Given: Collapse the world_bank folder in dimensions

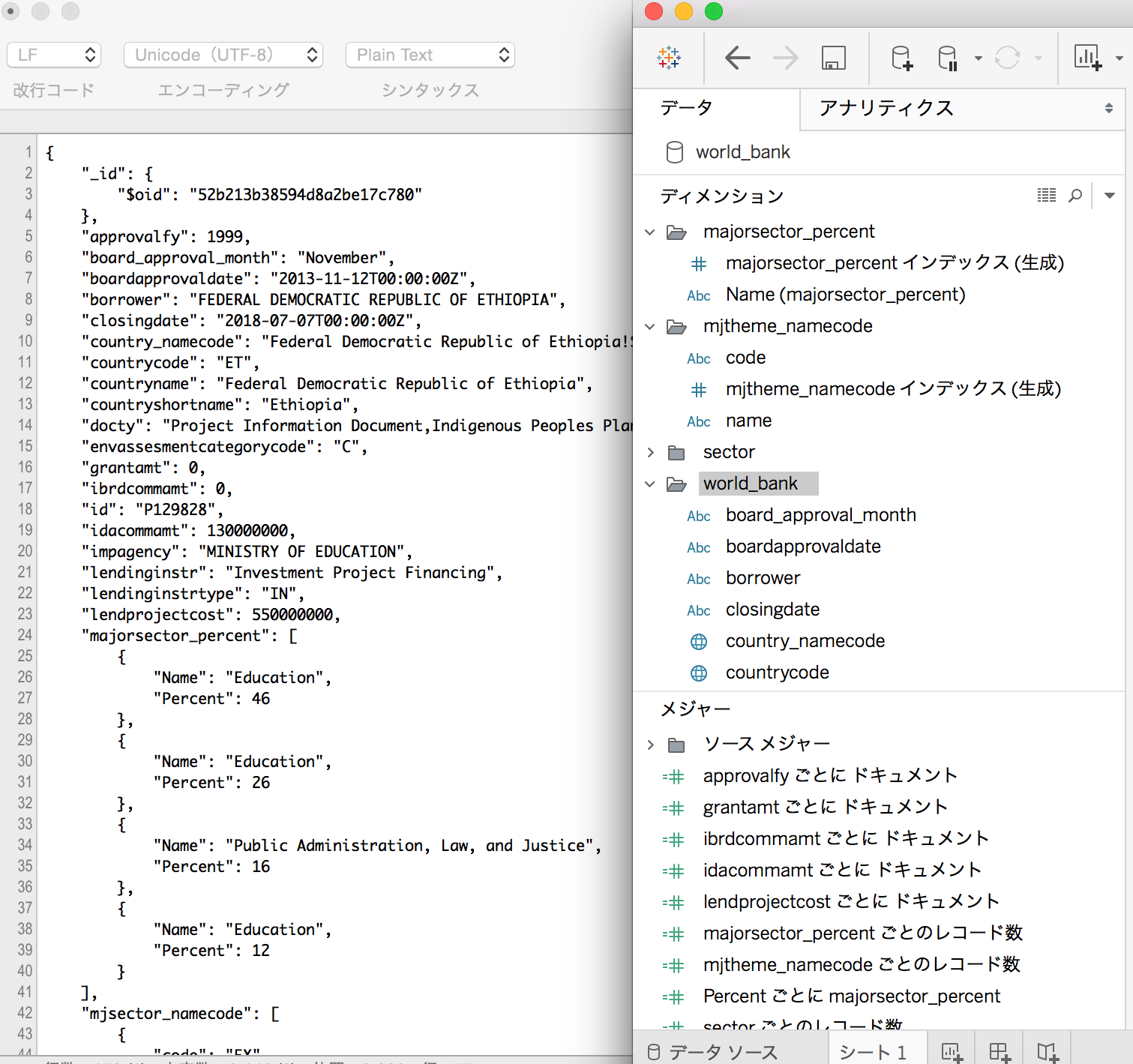Looking at the screenshot, I should [649, 484].
